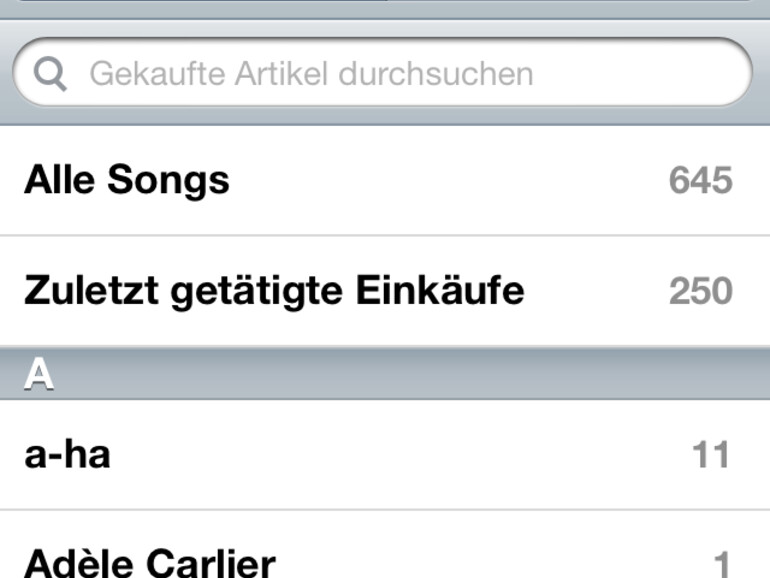The width and height of the screenshot is (770, 578).
Task: Click the blank area in the Adèle Carlier row
Action: pos(480,562)
